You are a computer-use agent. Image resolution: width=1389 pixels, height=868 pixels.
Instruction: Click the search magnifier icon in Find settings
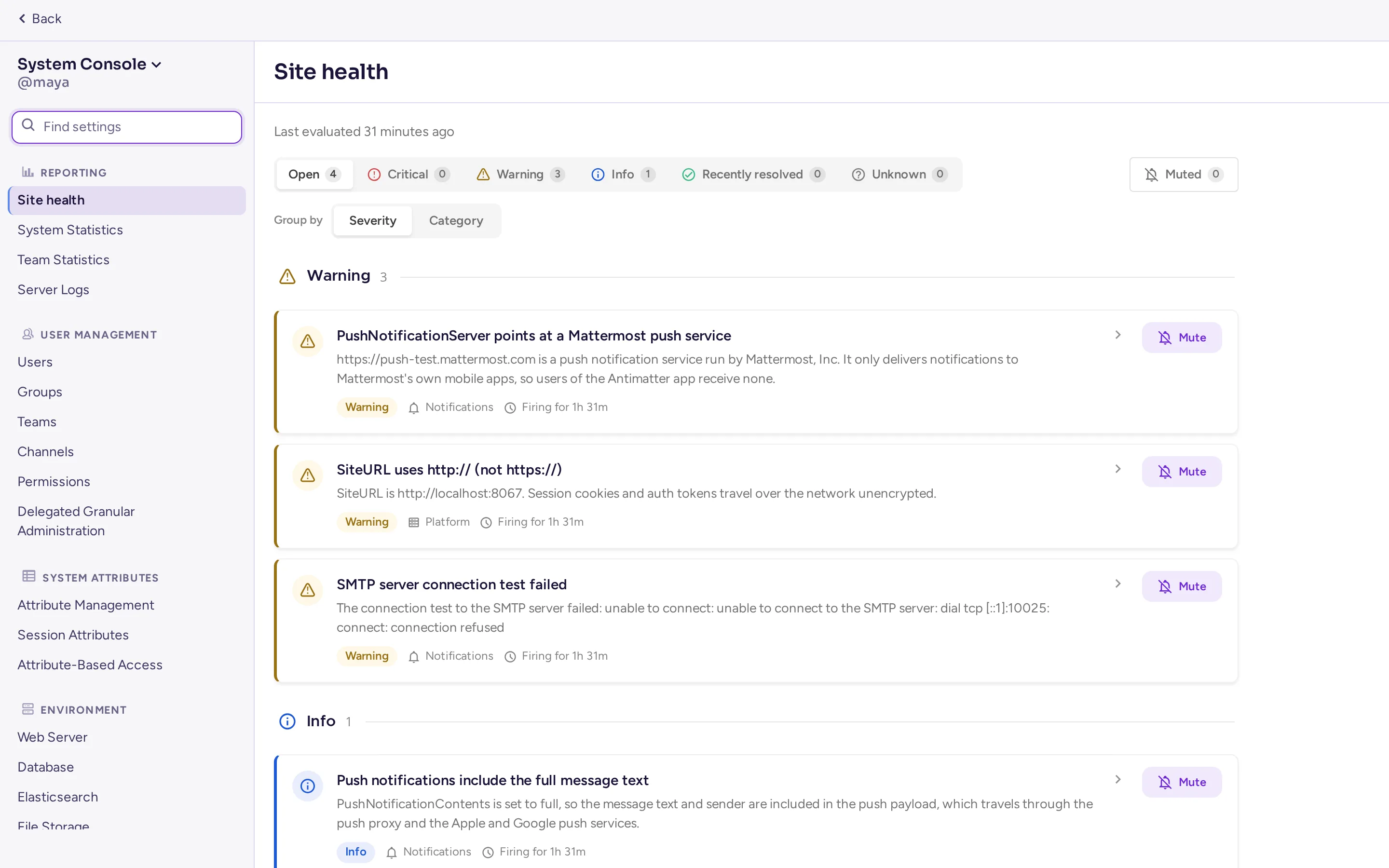tap(28, 125)
